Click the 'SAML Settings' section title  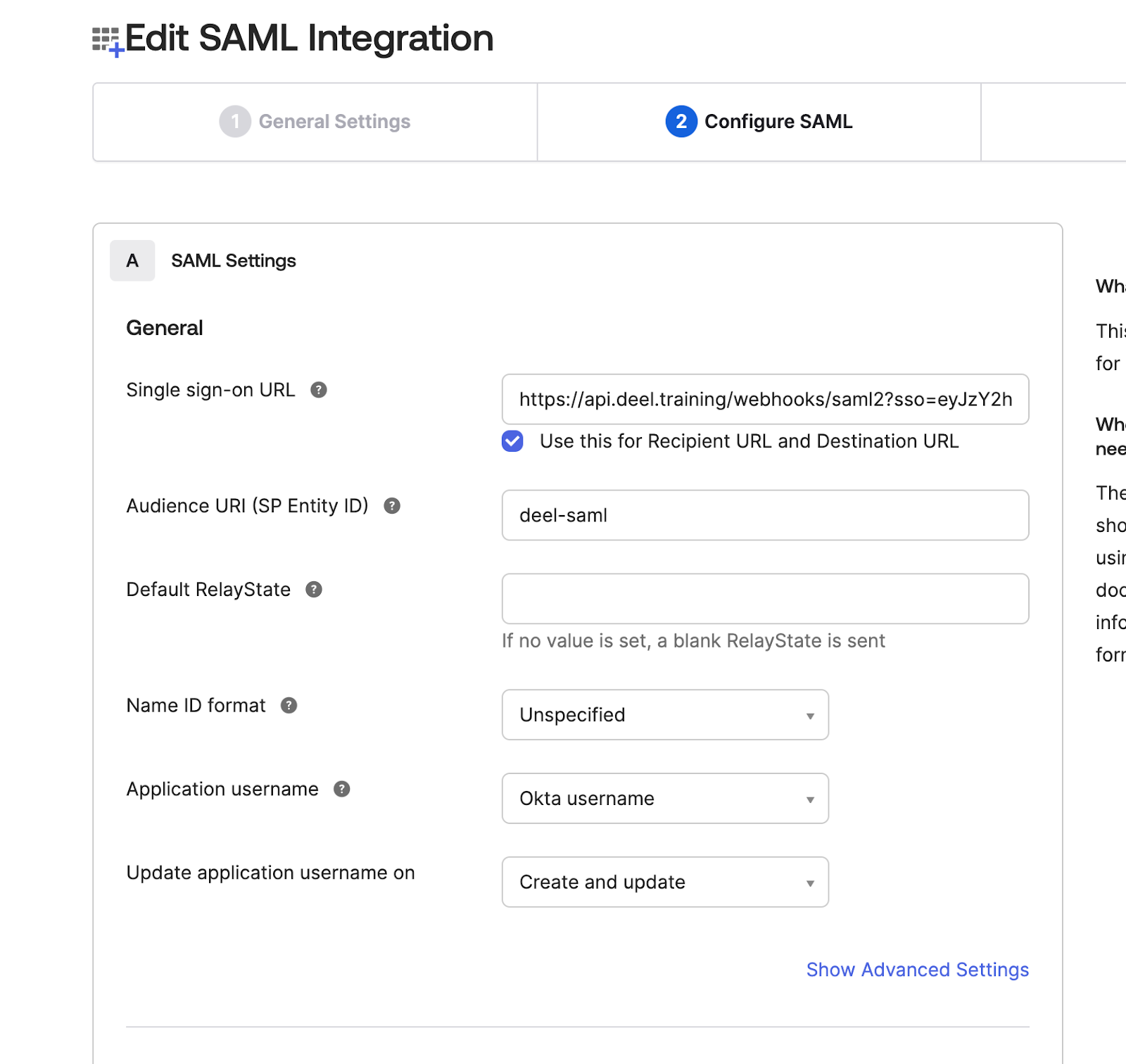(234, 261)
